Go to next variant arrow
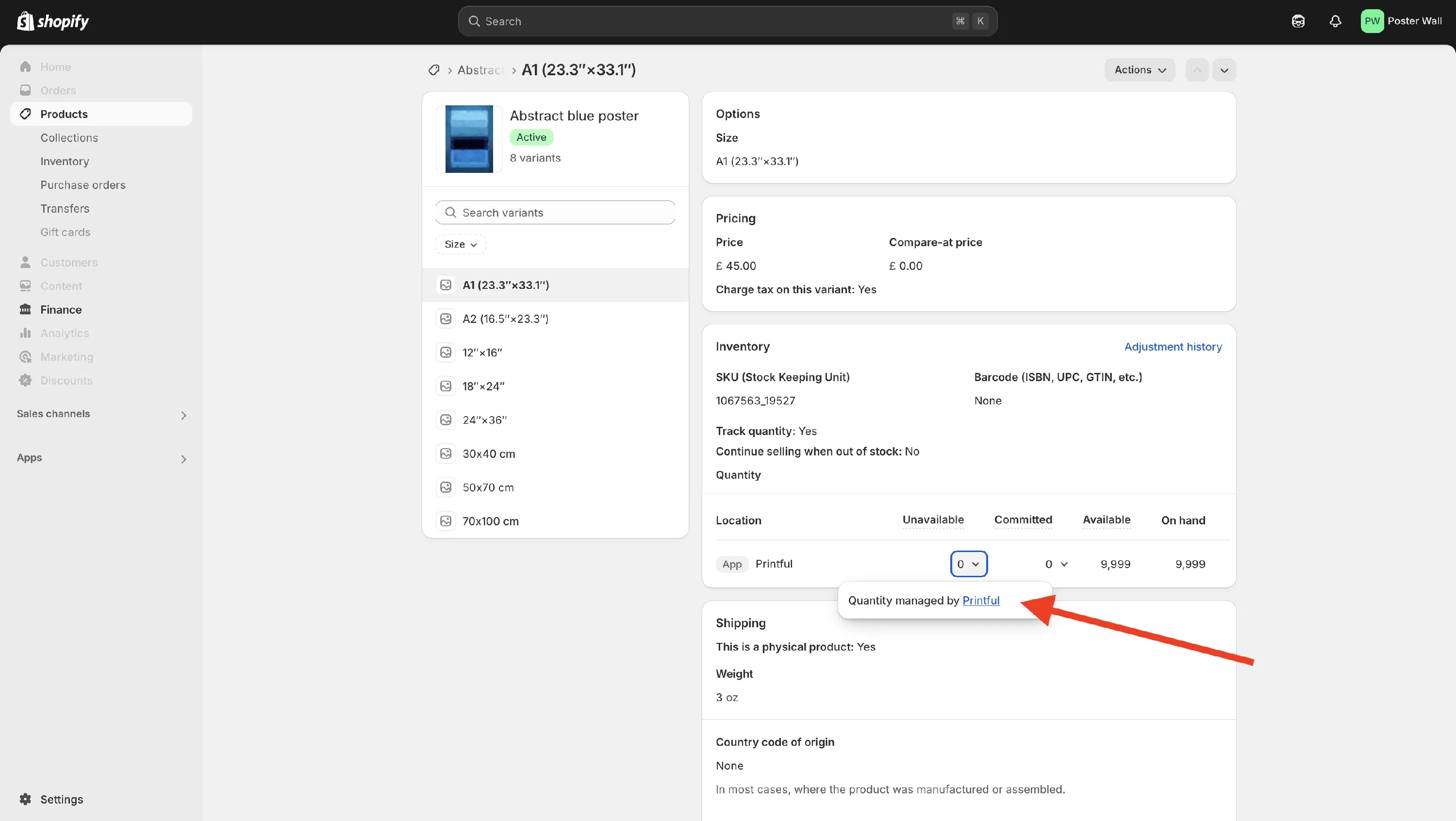Screen dimensions: 1456x821 (1224, 70)
